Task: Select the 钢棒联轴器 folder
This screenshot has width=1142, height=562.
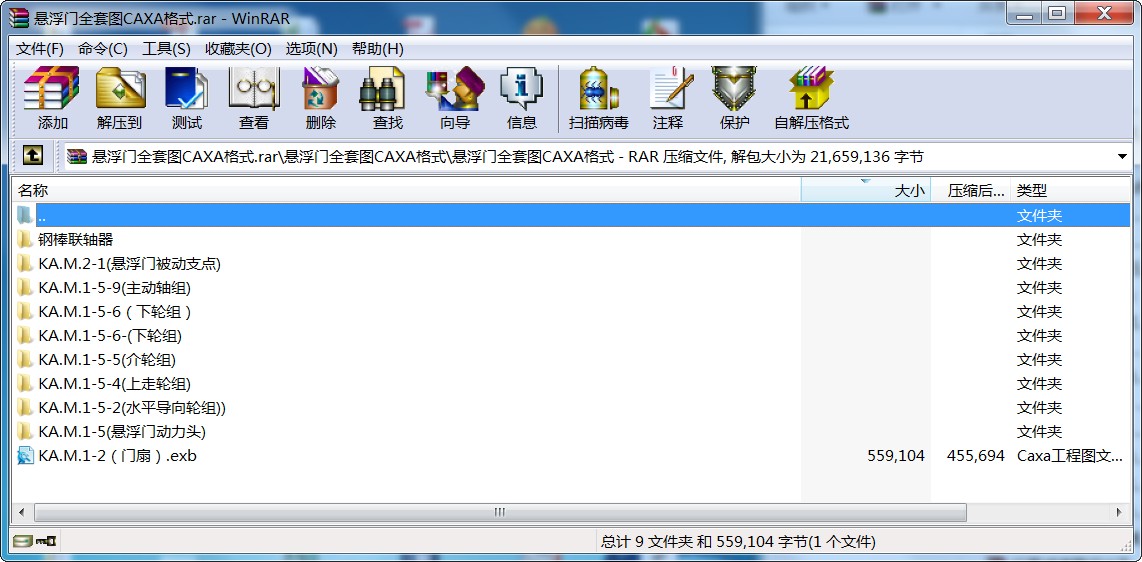Action: 76,239
